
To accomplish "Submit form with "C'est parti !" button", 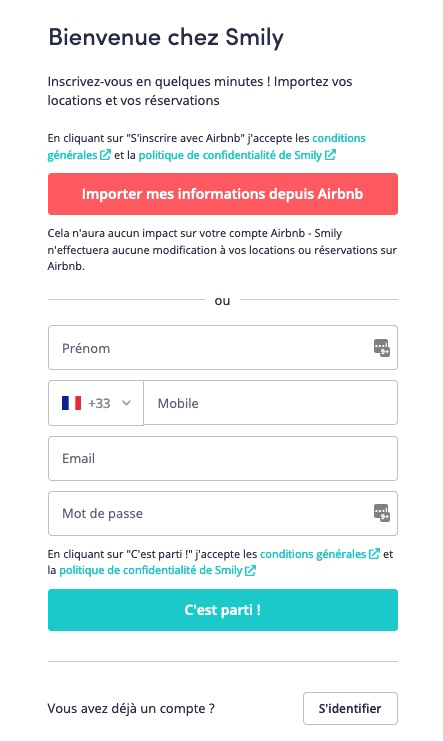I will [x=223, y=610].
